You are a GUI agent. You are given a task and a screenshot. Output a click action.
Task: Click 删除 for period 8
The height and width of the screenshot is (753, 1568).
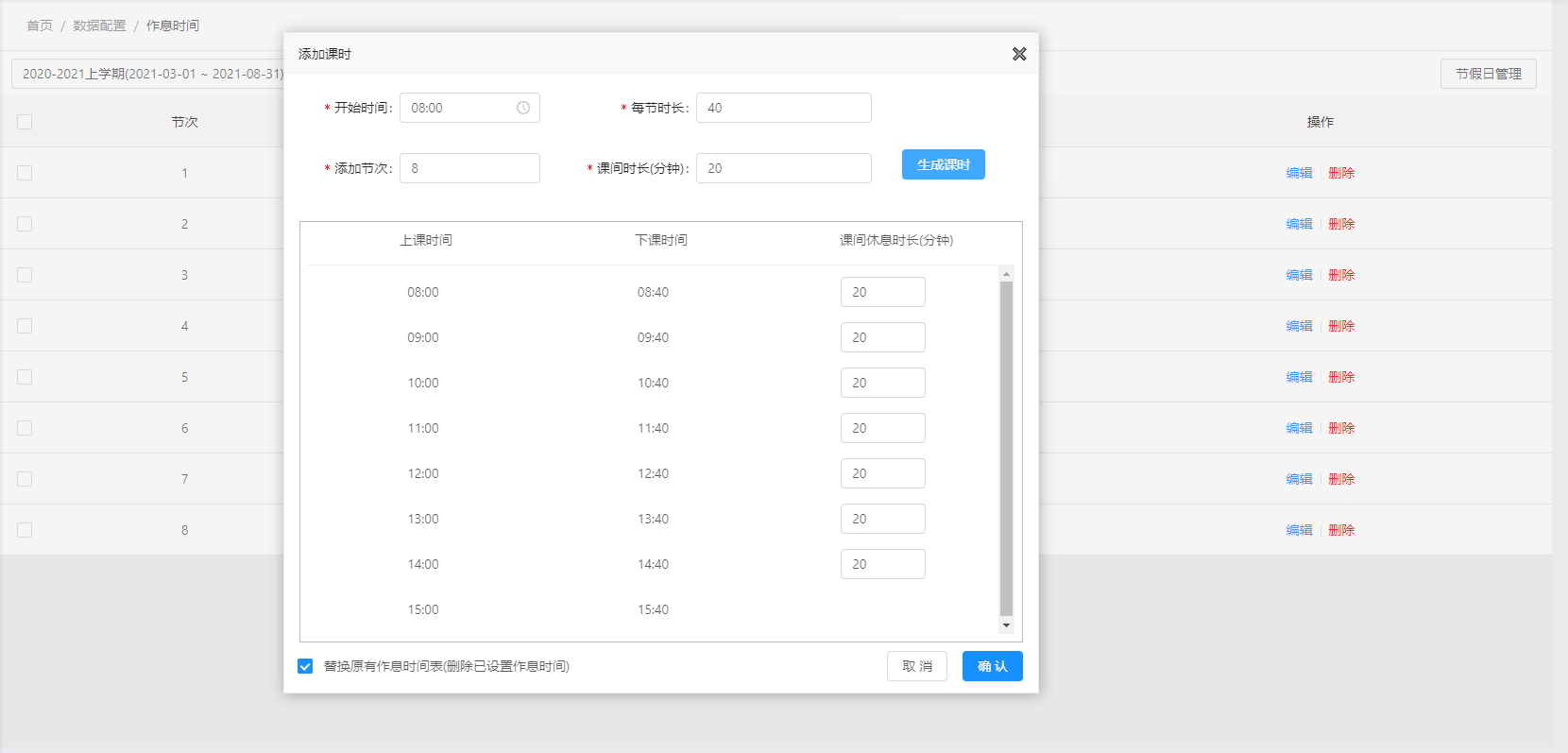[1341, 530]
